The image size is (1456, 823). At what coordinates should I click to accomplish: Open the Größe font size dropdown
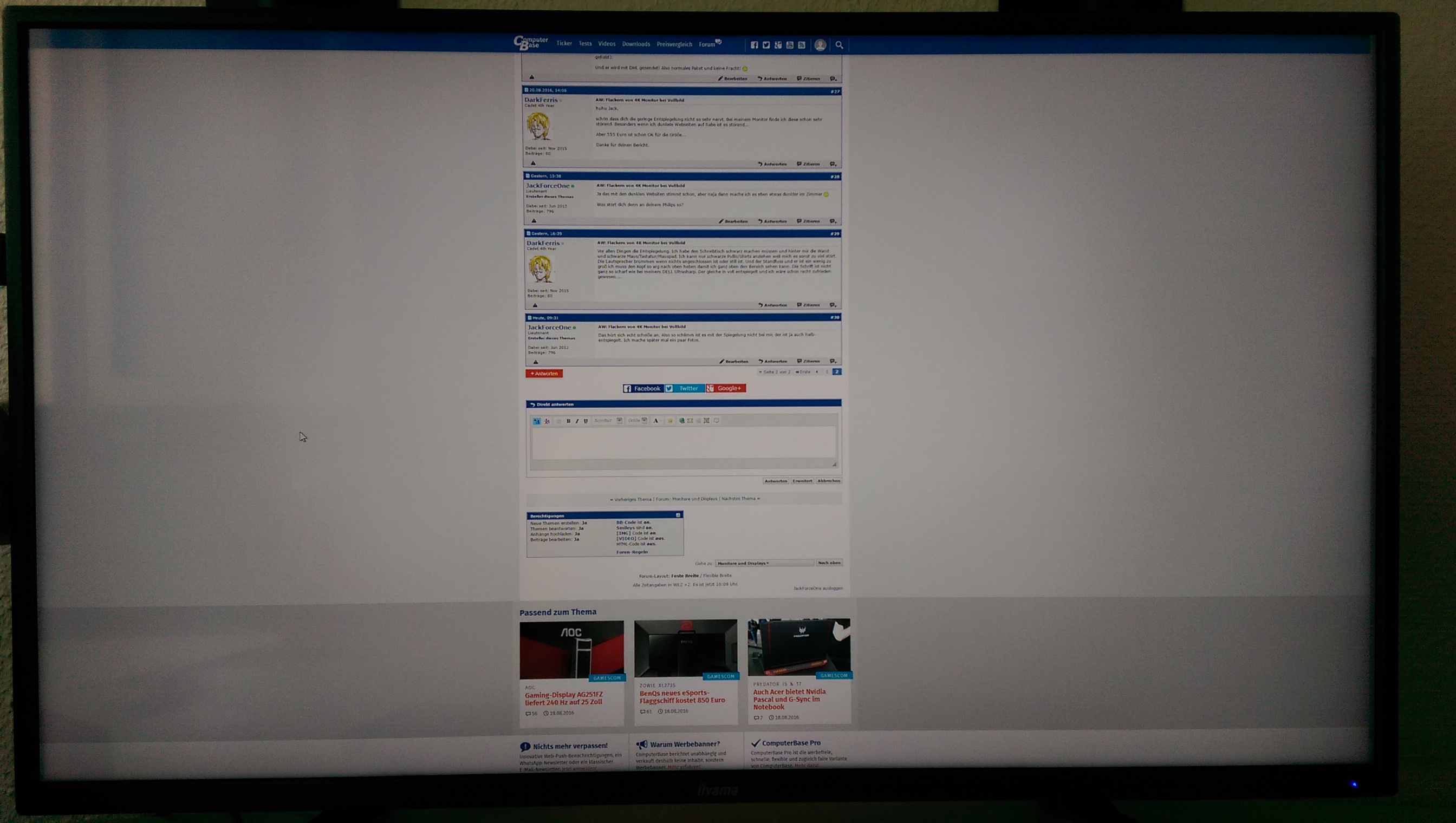pyautogui.click(x=644, y=421)
